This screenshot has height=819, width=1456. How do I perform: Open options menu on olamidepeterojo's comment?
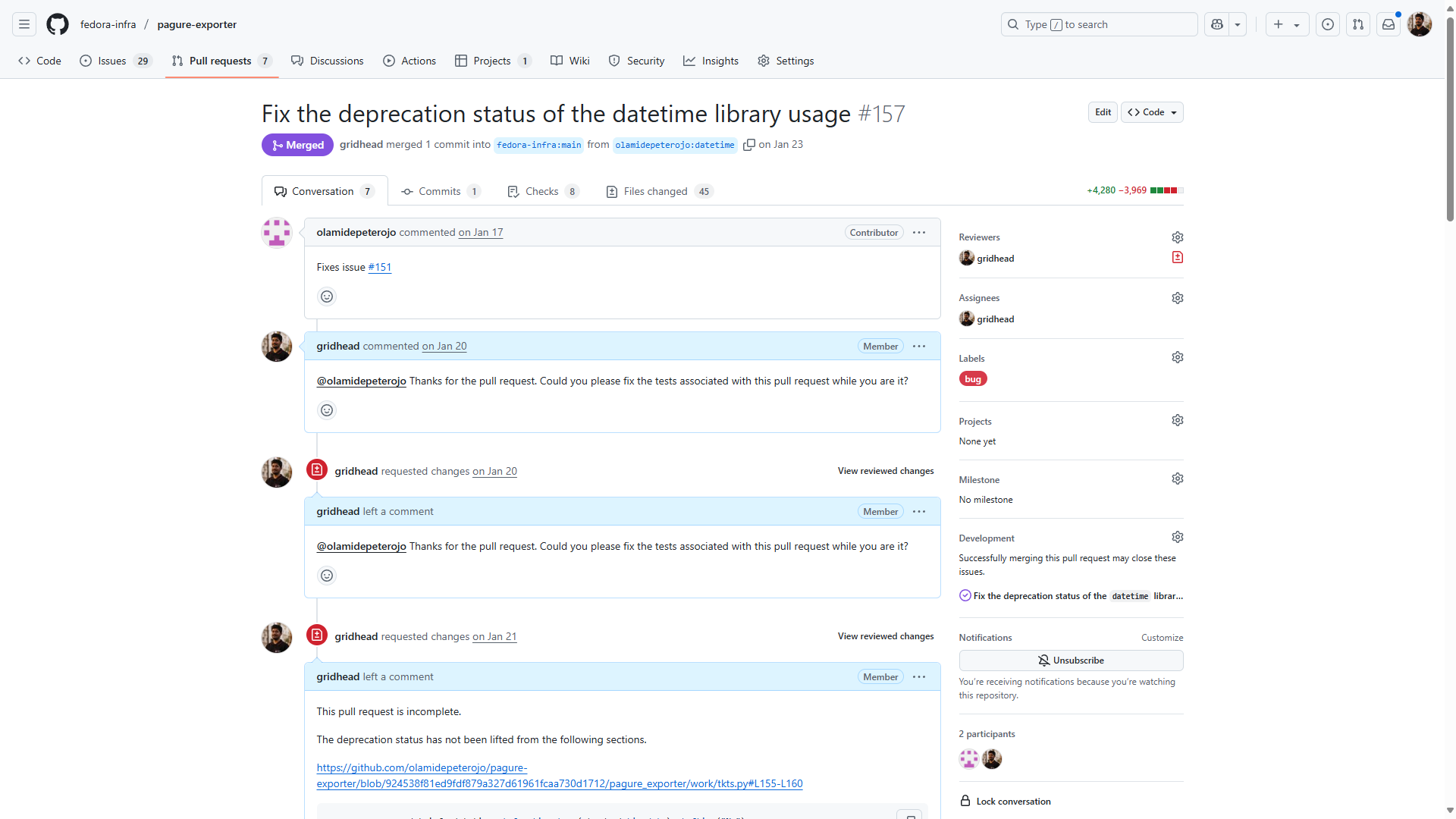(x=919, y=233)
